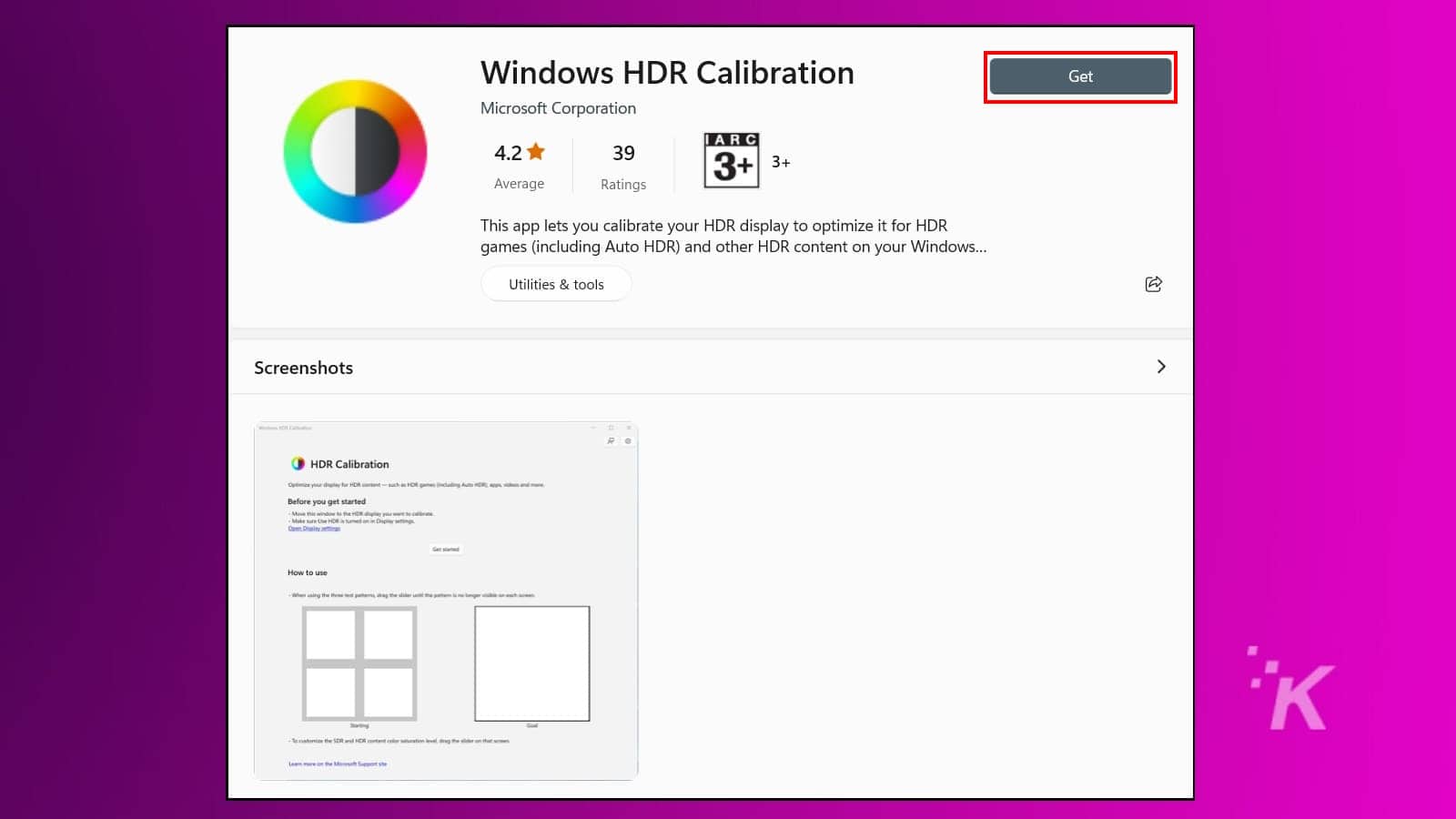Click the gear icon in the screenshot preview

pos(627,440)
